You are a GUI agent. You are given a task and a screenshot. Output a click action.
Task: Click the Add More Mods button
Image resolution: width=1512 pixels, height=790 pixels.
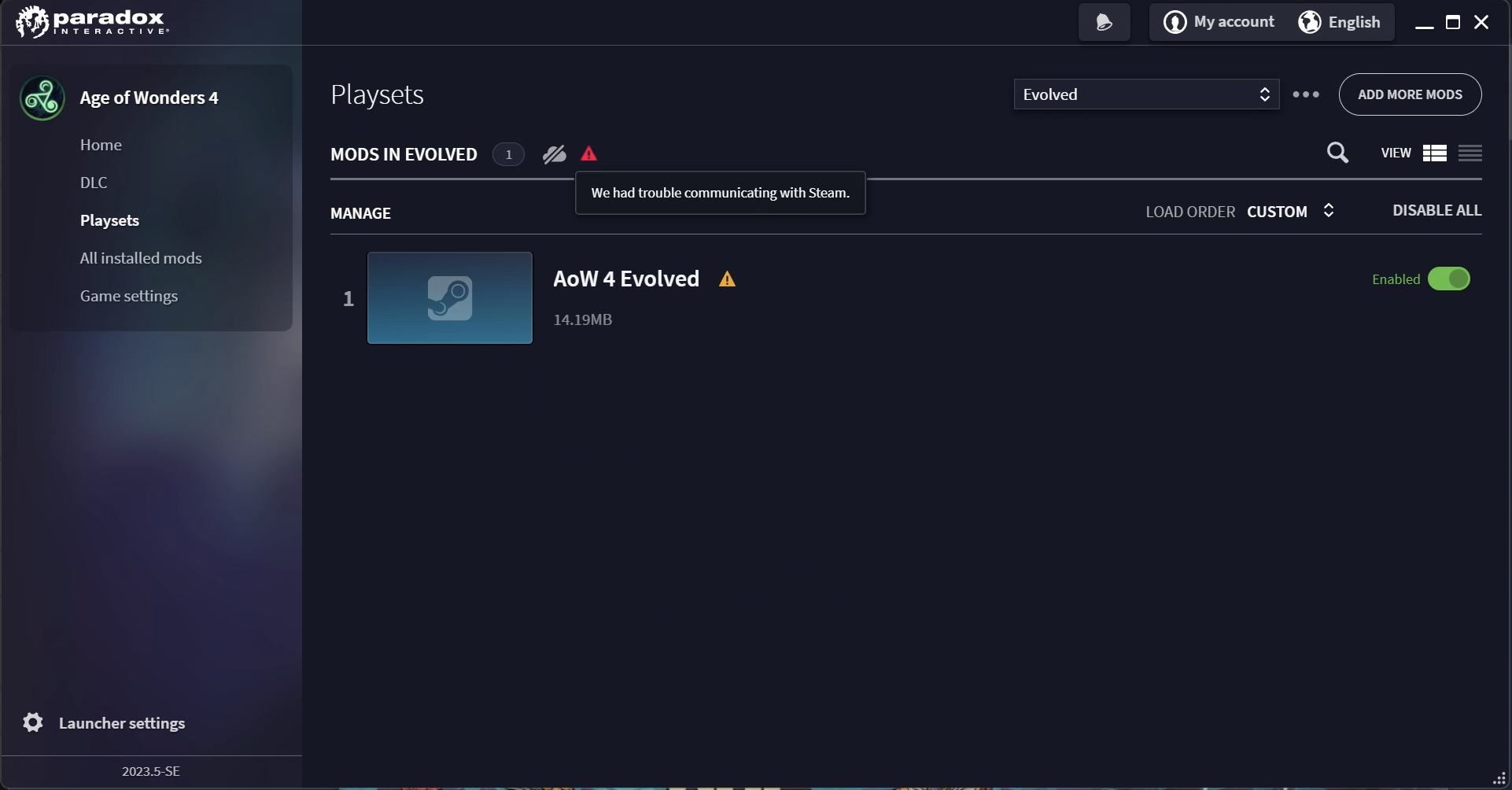coord(1410,94)
